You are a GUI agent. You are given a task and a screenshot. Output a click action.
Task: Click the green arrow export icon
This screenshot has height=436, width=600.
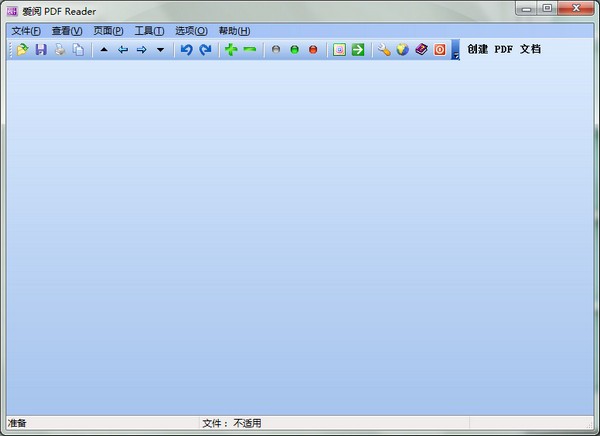point(358,50)
